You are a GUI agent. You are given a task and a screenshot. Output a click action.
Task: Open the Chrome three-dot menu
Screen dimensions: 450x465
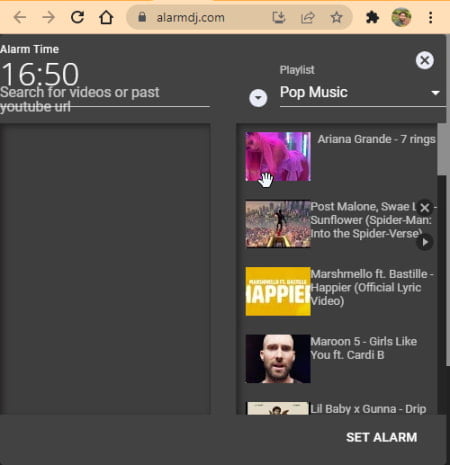[x=431, y=17]
